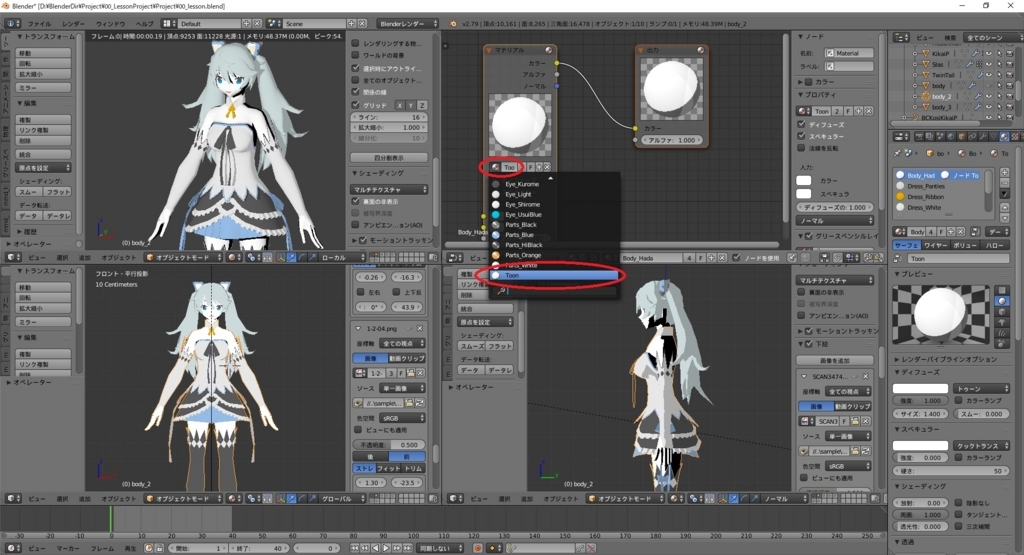Click specular color swatch in material panel
This screenshot has width=1024, height=555.
point(920,445)
